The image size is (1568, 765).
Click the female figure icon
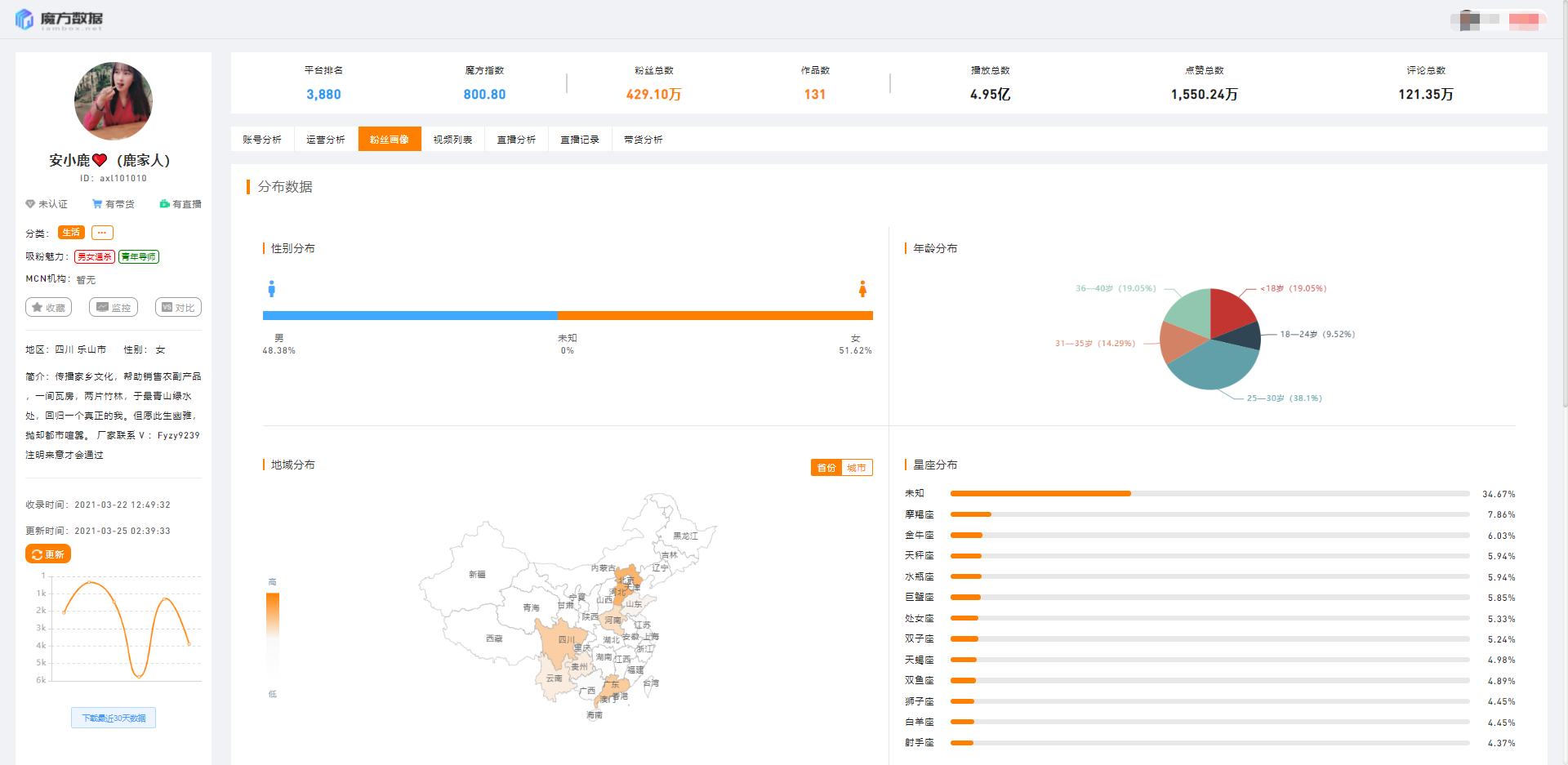coord(862,289)
